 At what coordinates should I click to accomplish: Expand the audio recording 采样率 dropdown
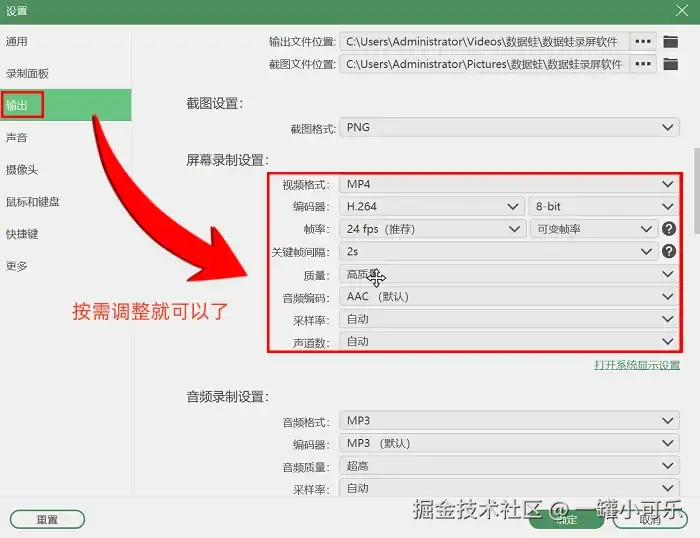tap(509, 488)
